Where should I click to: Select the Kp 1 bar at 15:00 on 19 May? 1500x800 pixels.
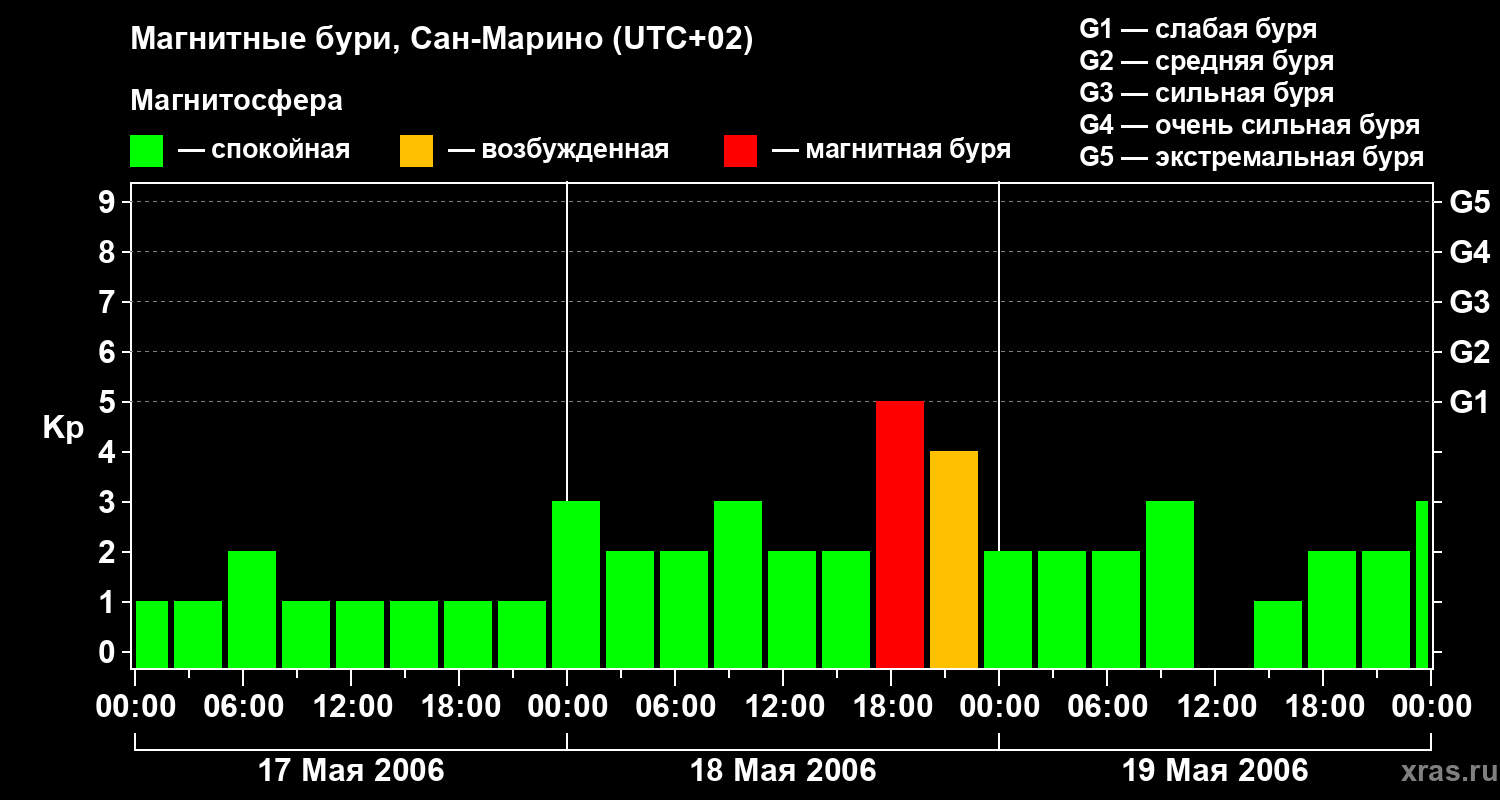[x=1278, y=635]
